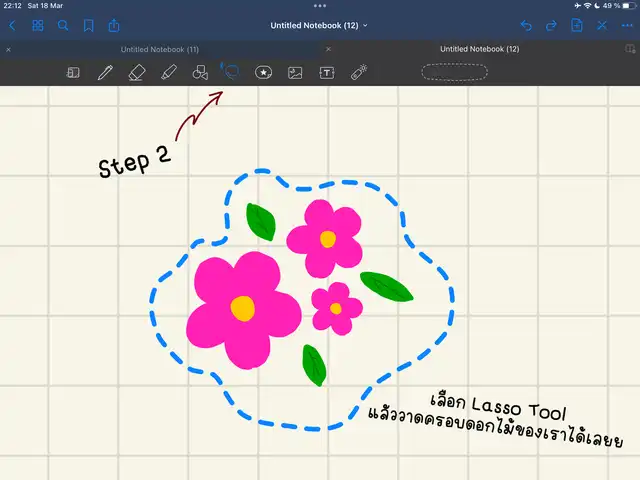Switch to the Untitled Notebook (11) tab
The width and height of the screenshot is (640, 480).
click(x=160, y=49)
